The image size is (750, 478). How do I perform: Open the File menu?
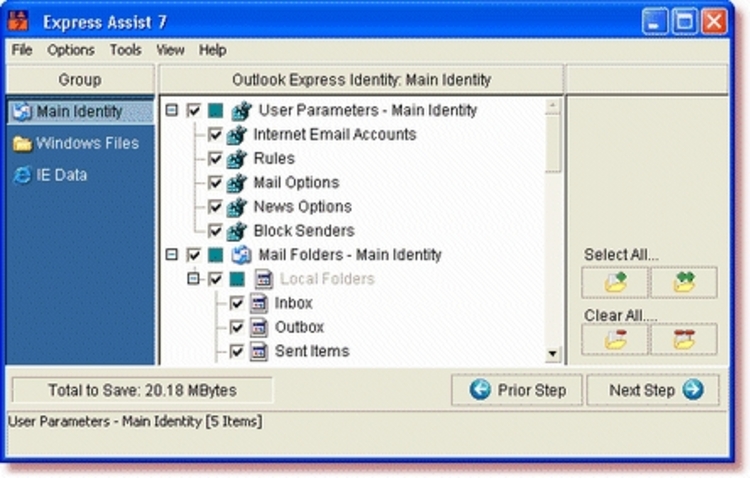[x=22, y=50]
